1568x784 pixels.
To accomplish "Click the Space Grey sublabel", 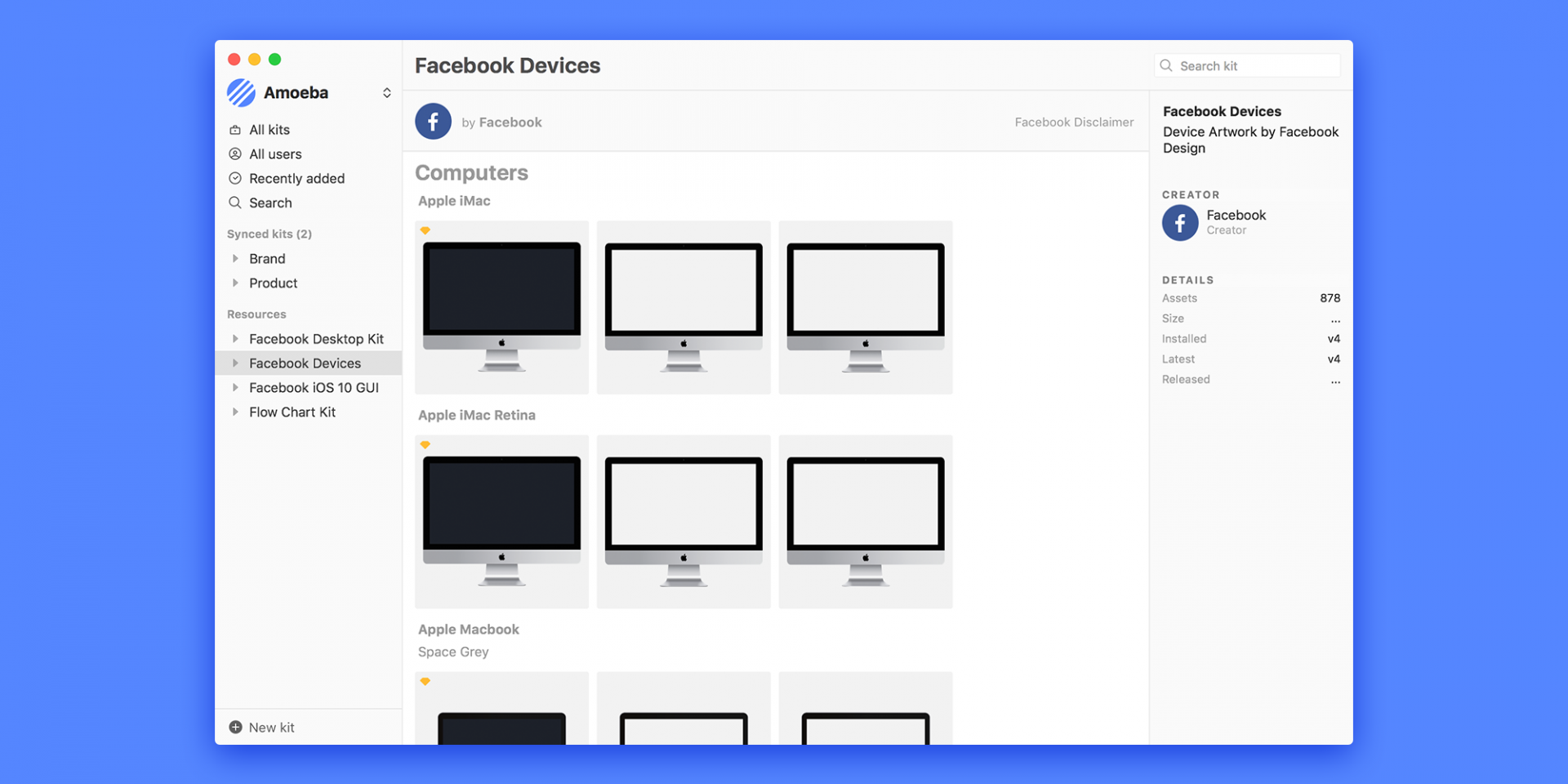I will [x=453, y=653].
